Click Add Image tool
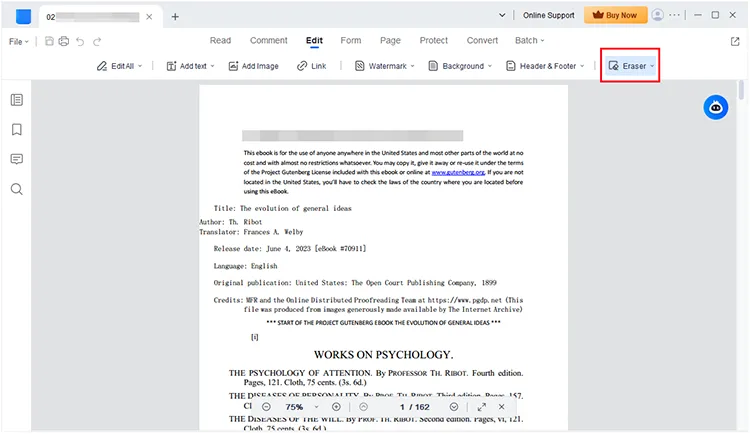750x434 pixels. (x=254, y=66)
